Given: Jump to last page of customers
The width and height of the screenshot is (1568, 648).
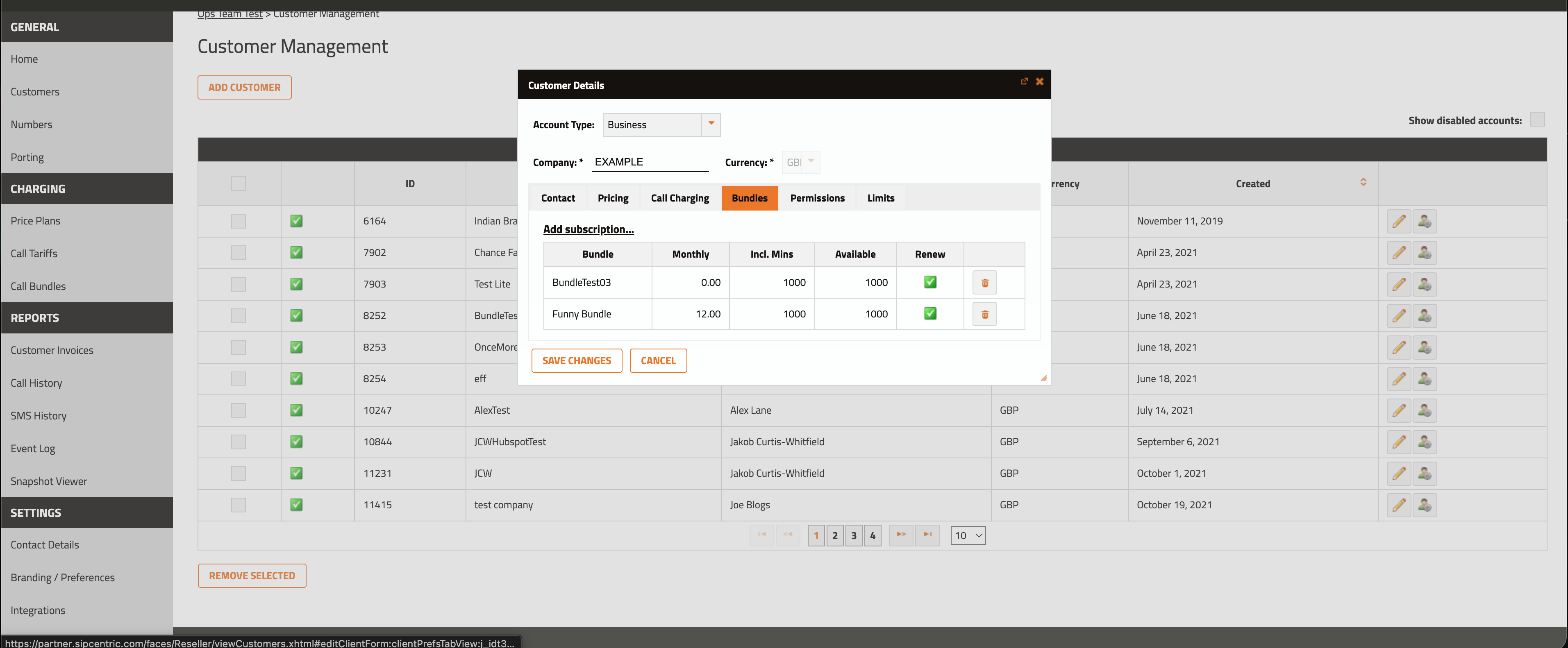Looking at the screenshot, I should click(927, 535).
